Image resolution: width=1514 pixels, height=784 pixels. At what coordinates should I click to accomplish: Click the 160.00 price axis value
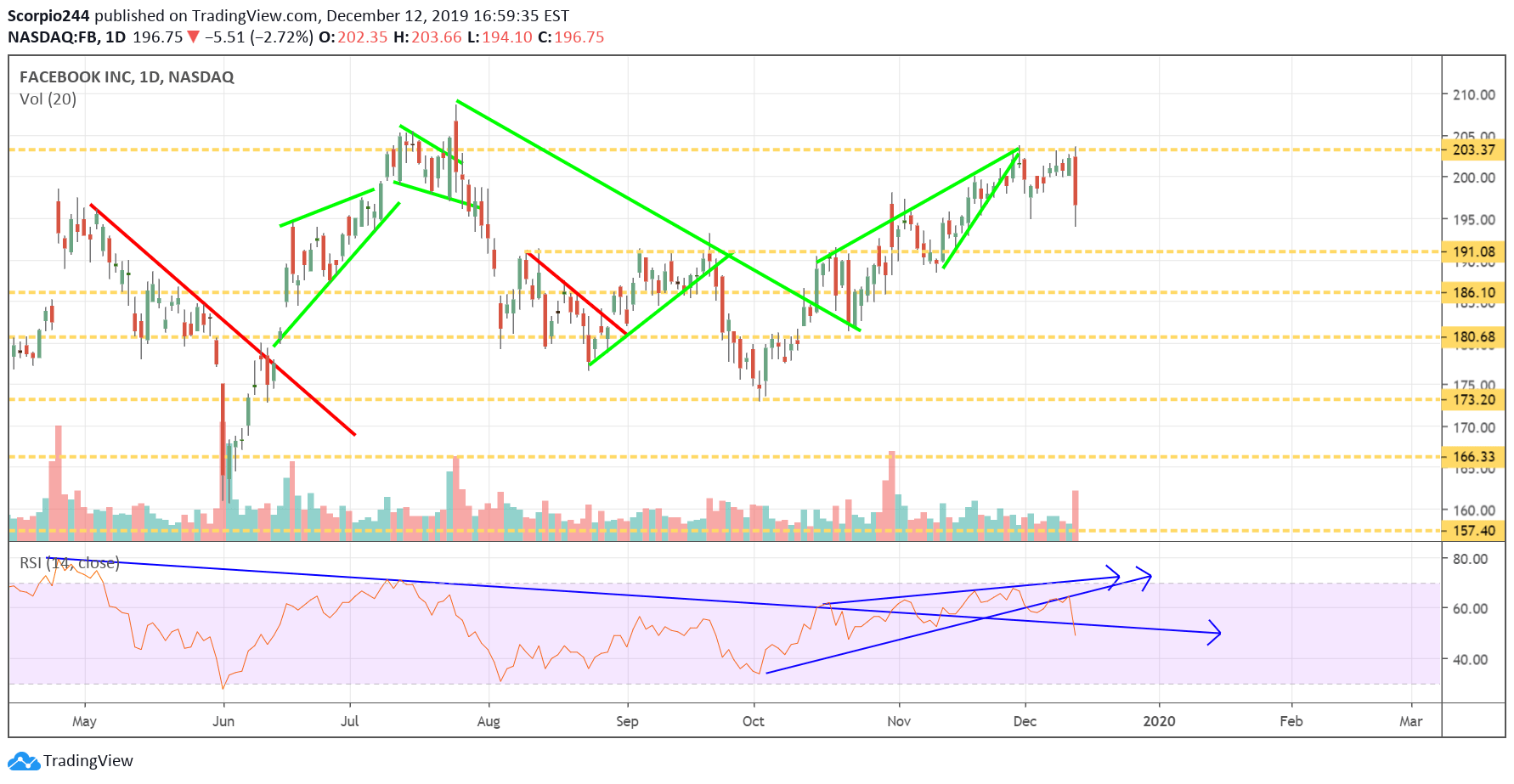pyautogui.click(x=1473, y=510)
